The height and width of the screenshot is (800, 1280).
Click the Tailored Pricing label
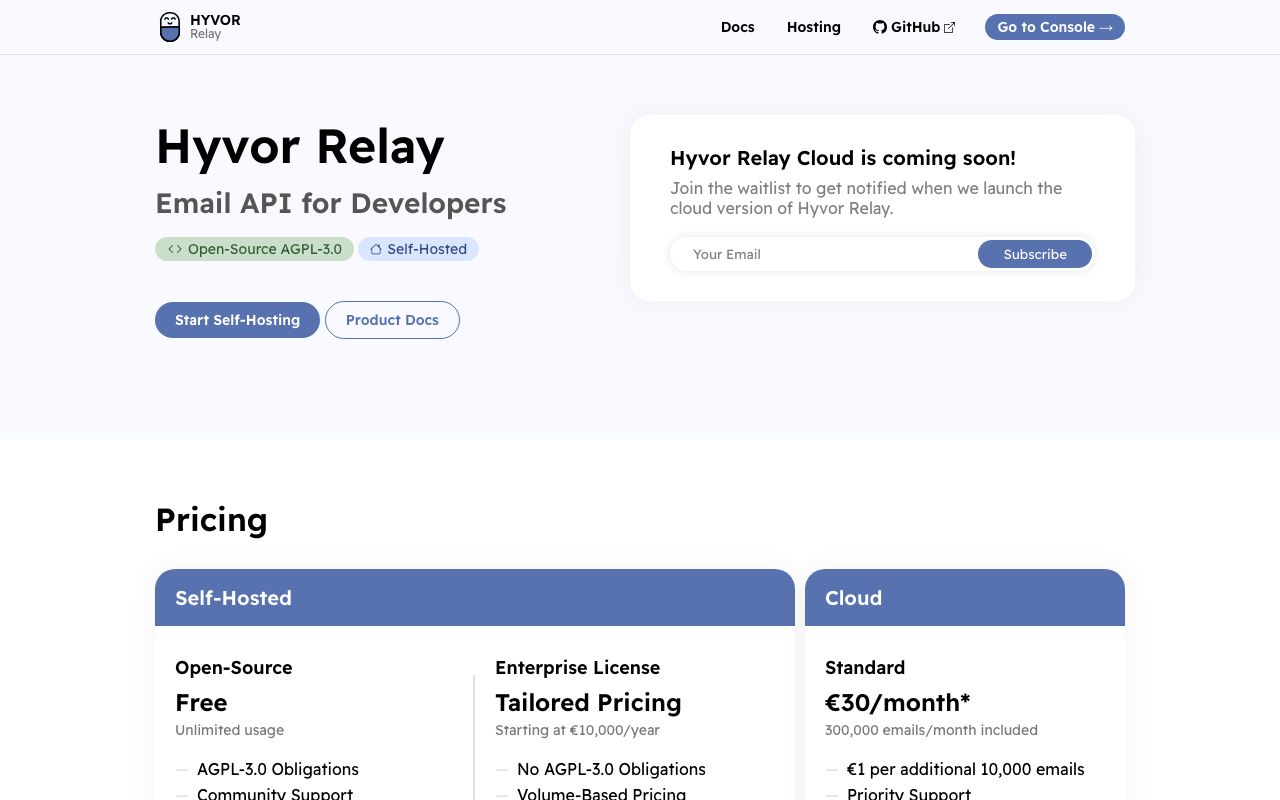(x=588, y=703)
